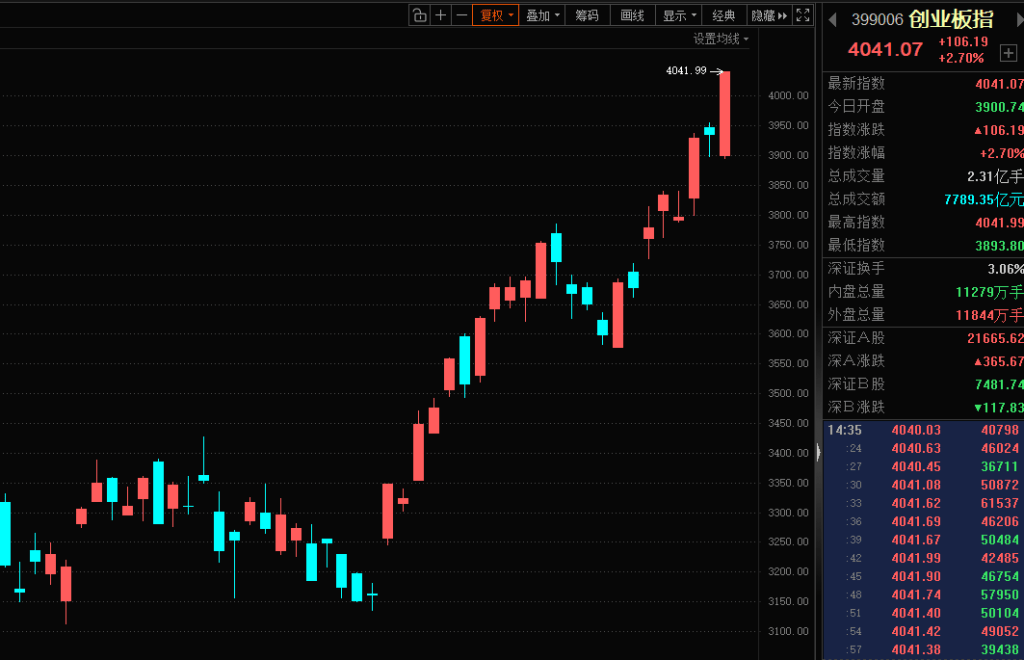Go to next index with right arrow

click(x=1019, y=20)
